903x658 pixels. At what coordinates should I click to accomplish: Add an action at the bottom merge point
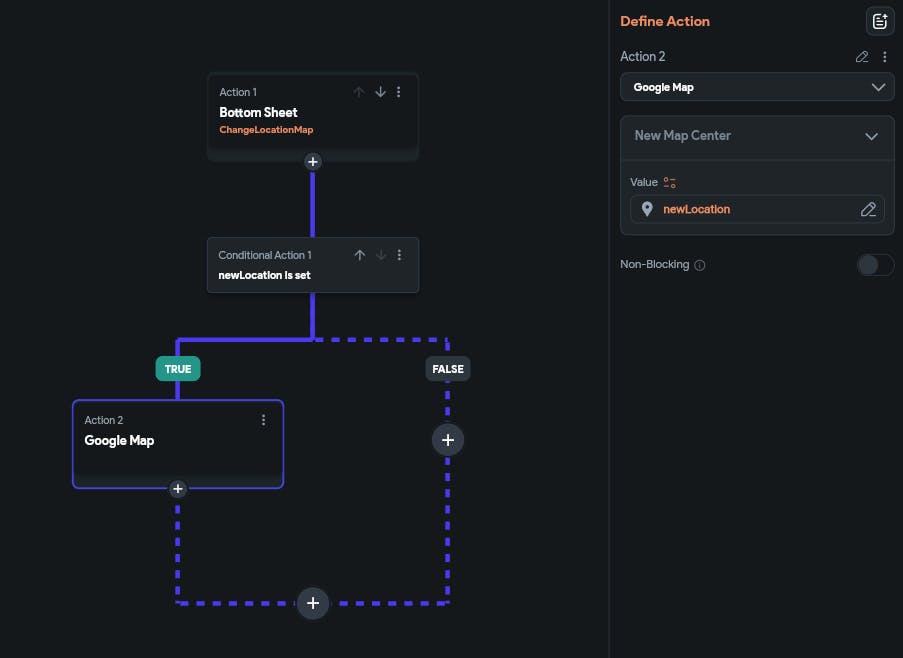[x=313, y=603]
